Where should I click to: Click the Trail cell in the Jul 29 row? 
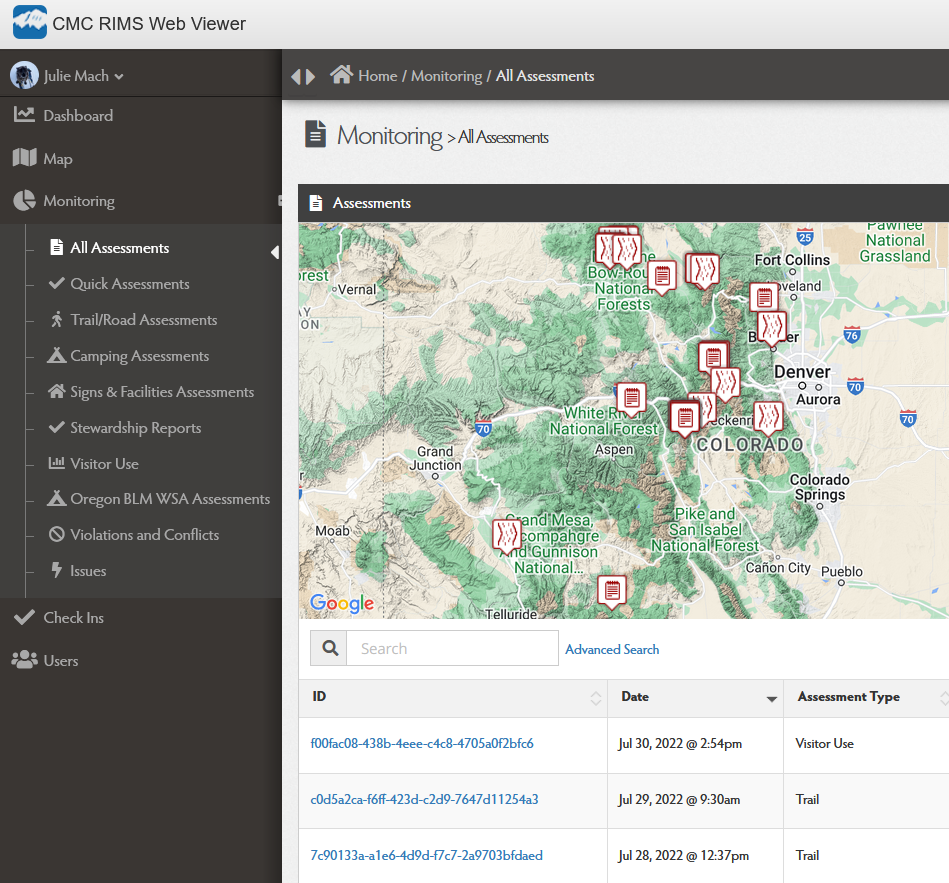(807, 799)
